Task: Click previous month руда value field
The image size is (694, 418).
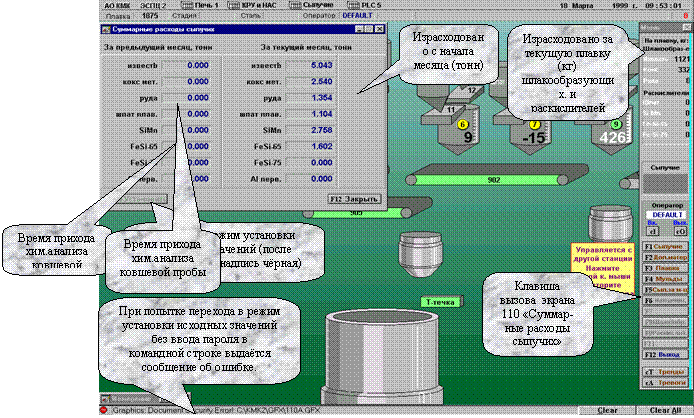Action: (x=186, y=98)
